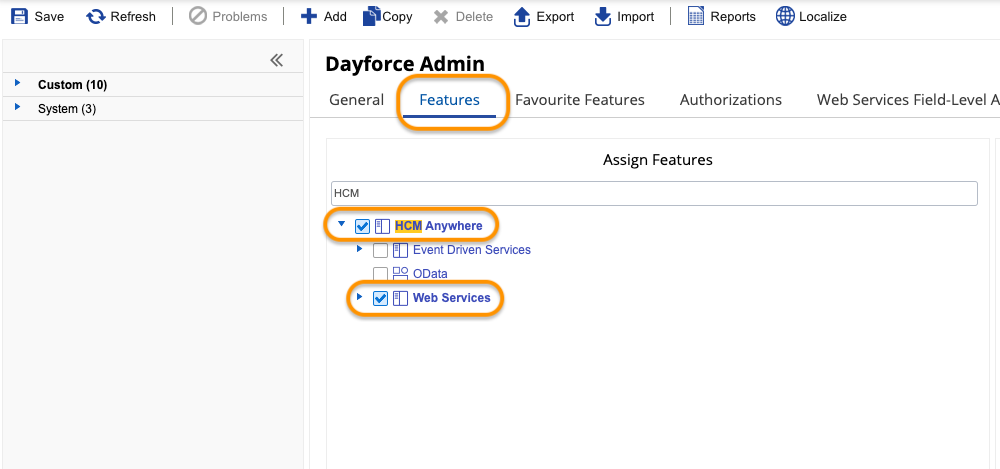Click the feature icon beside HCM Anywhere
This screenshot has width=1000, height=469.
pos(382,226)
